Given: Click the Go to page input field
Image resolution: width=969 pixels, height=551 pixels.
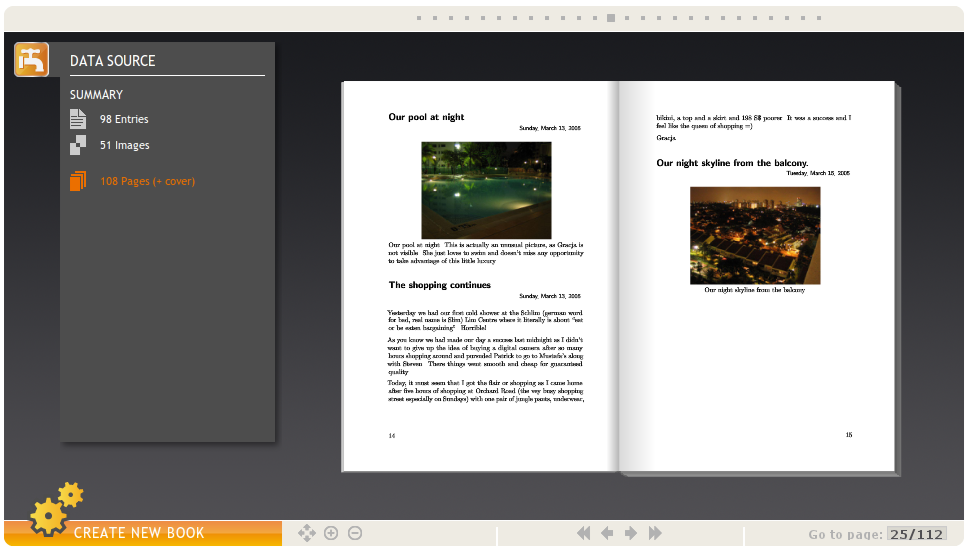Looking at the screenshot, I should [915, 534].
